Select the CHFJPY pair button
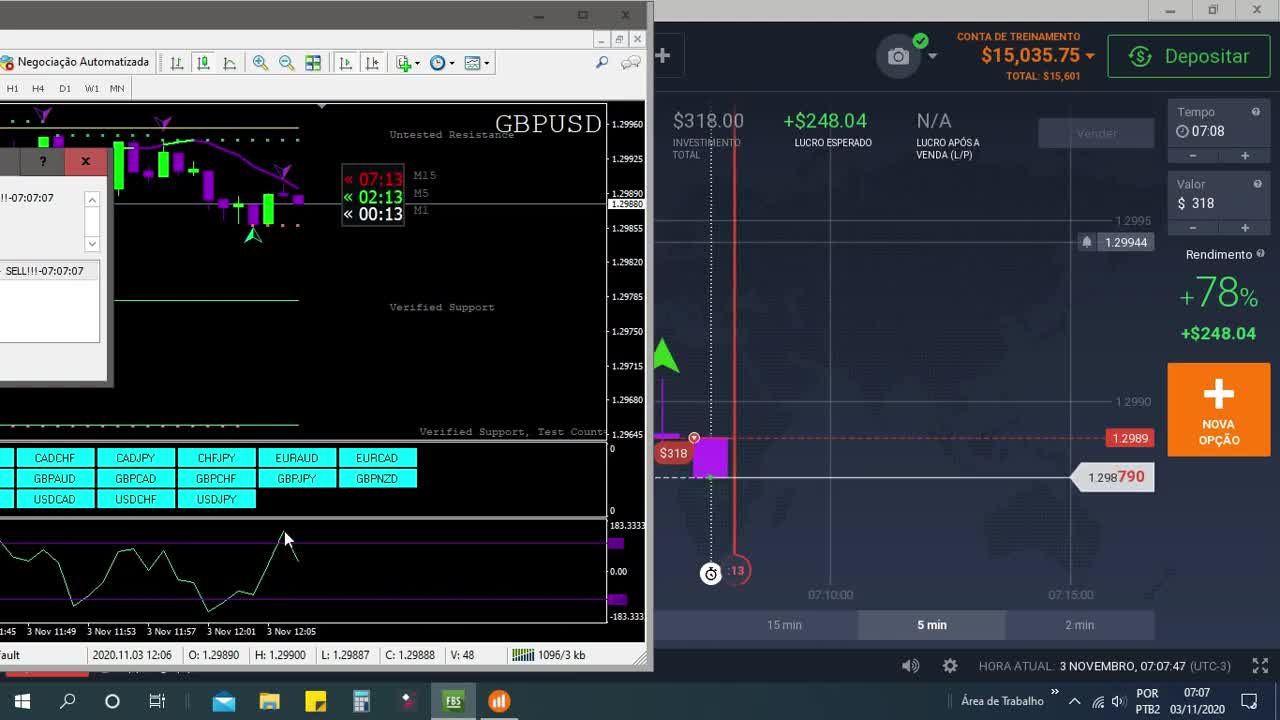Screen dimensions: 1280x720 click(x=216, y=458)
